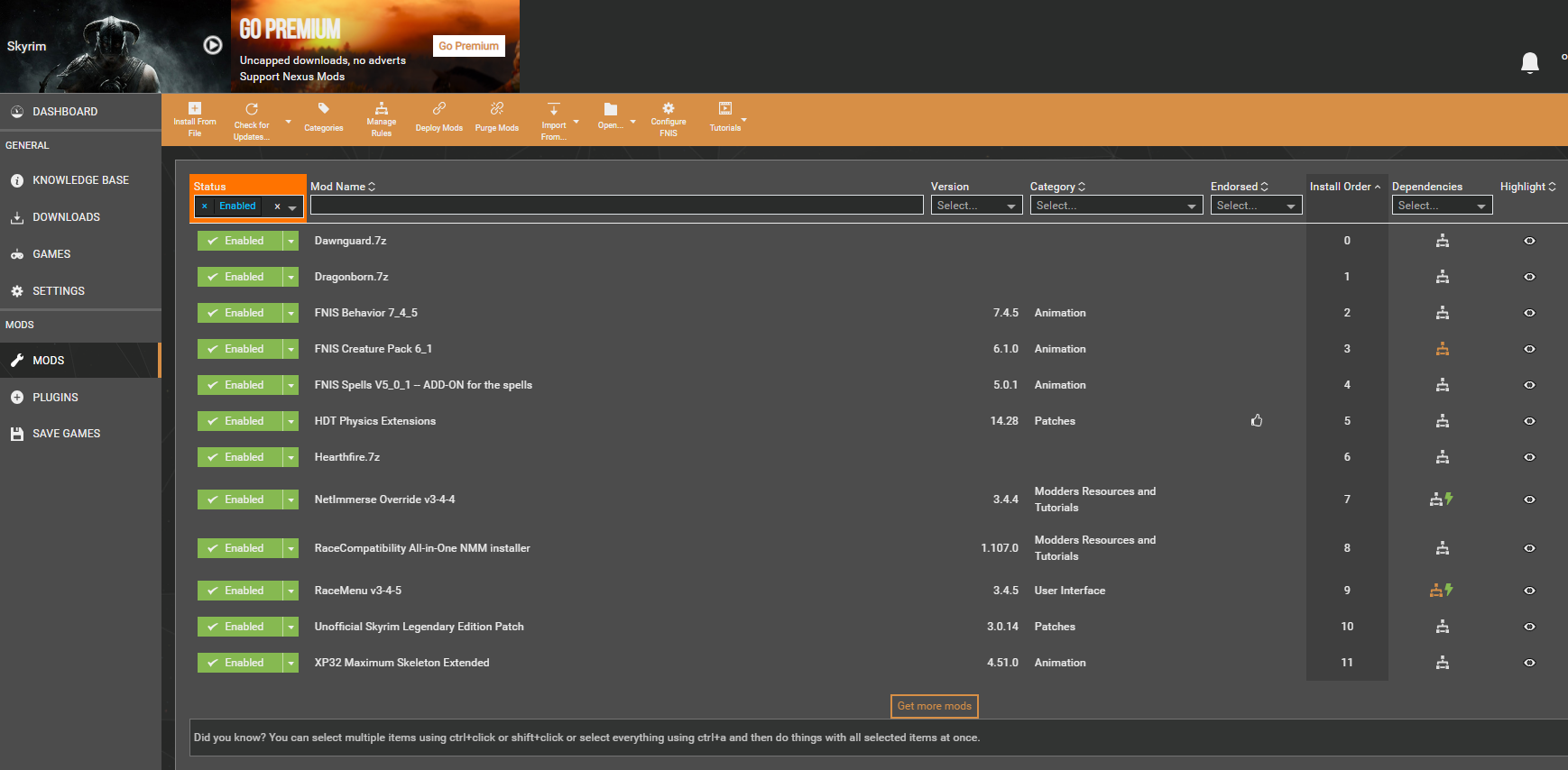Open the Endorsed filter dropdown

[x=1256, y=206]
